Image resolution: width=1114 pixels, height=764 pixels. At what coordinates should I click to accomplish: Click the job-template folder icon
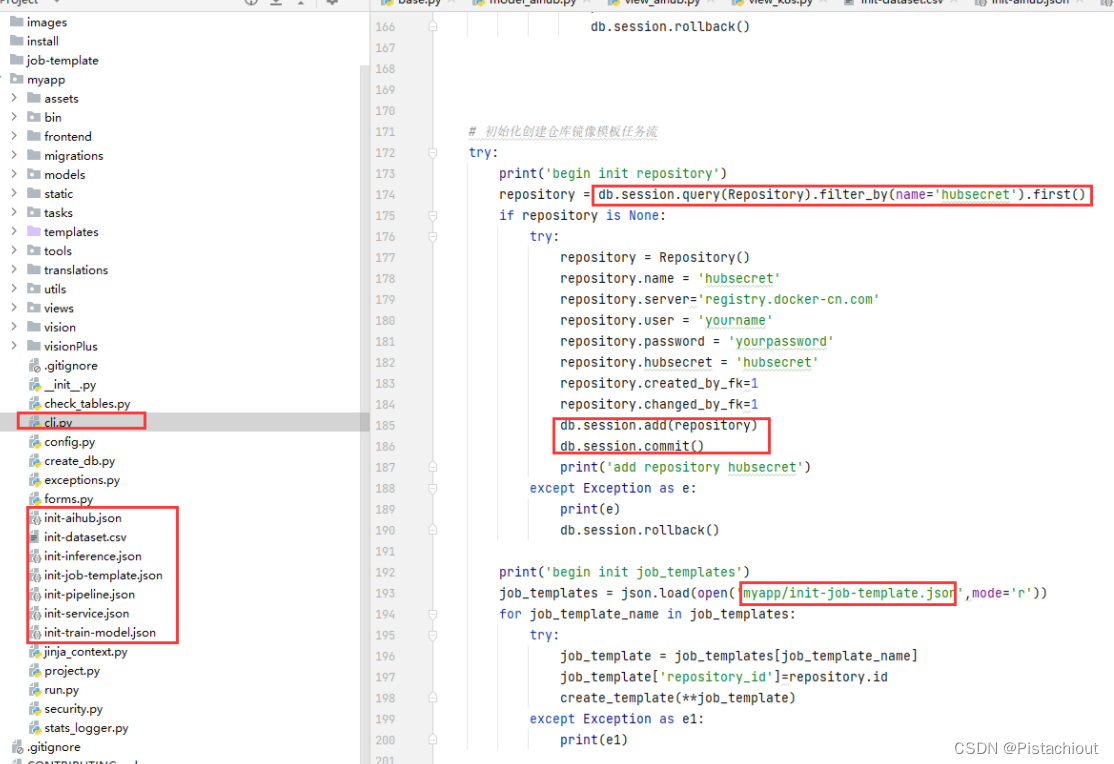pos(16,60)
